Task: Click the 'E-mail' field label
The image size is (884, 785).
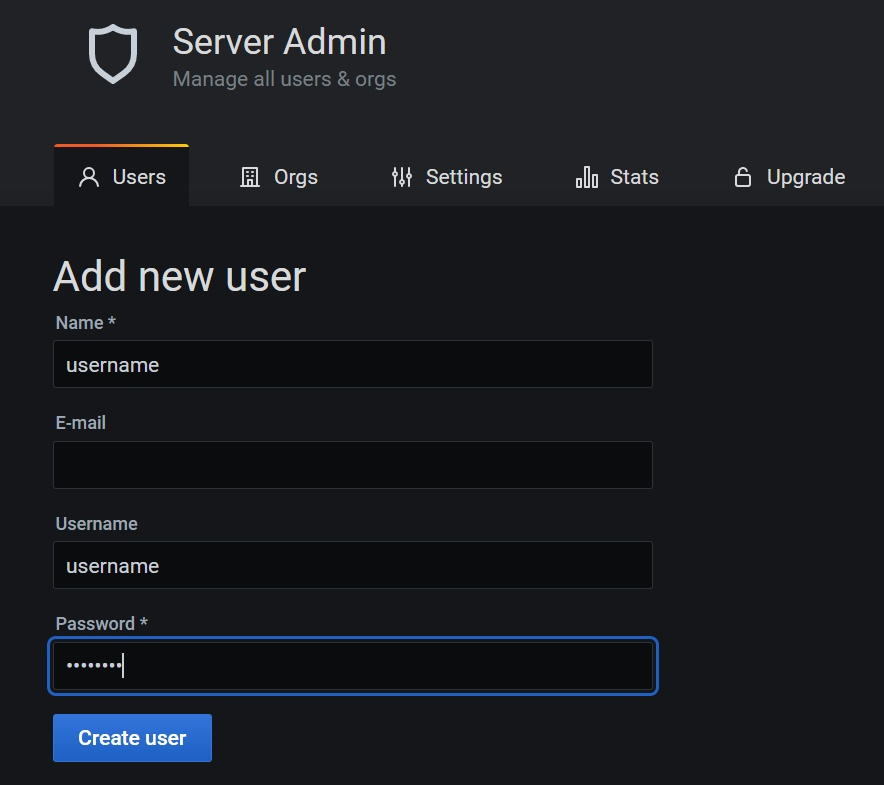Action: tap(81, 423)
